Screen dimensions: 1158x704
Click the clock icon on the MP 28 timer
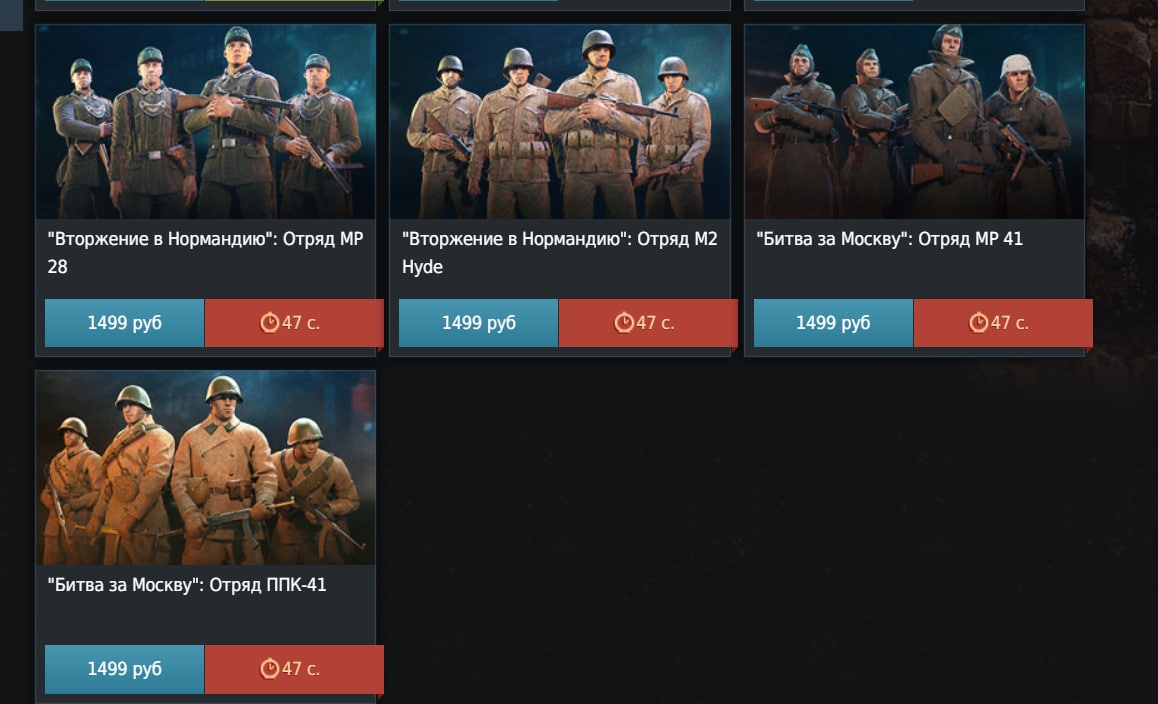click(x=270, y=323)
